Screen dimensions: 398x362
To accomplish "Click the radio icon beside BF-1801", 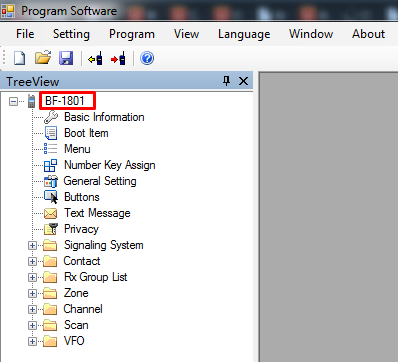I will [x=31, y=101].
